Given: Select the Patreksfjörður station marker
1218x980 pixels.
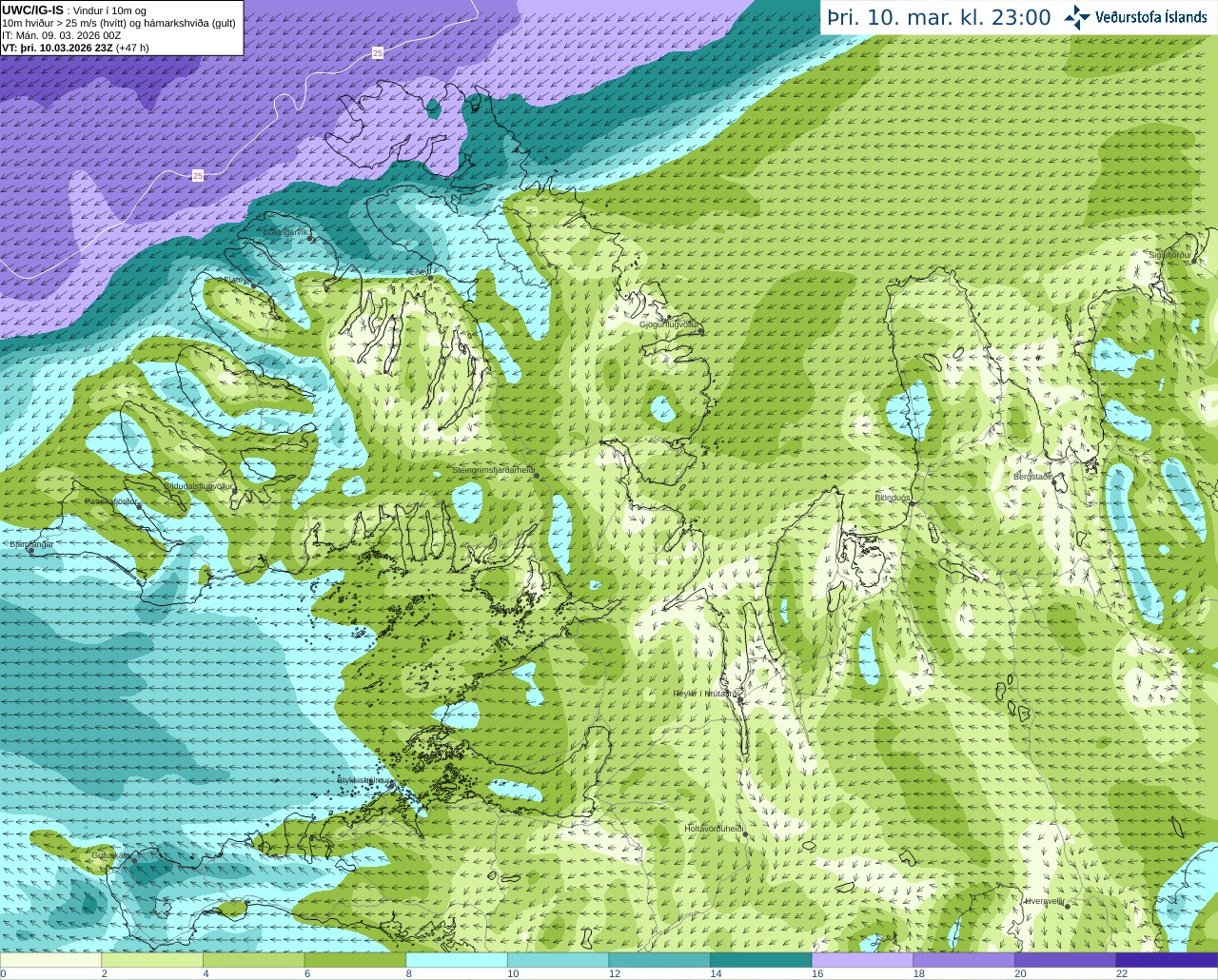Looking at the screenshot, I should point(139,506).
